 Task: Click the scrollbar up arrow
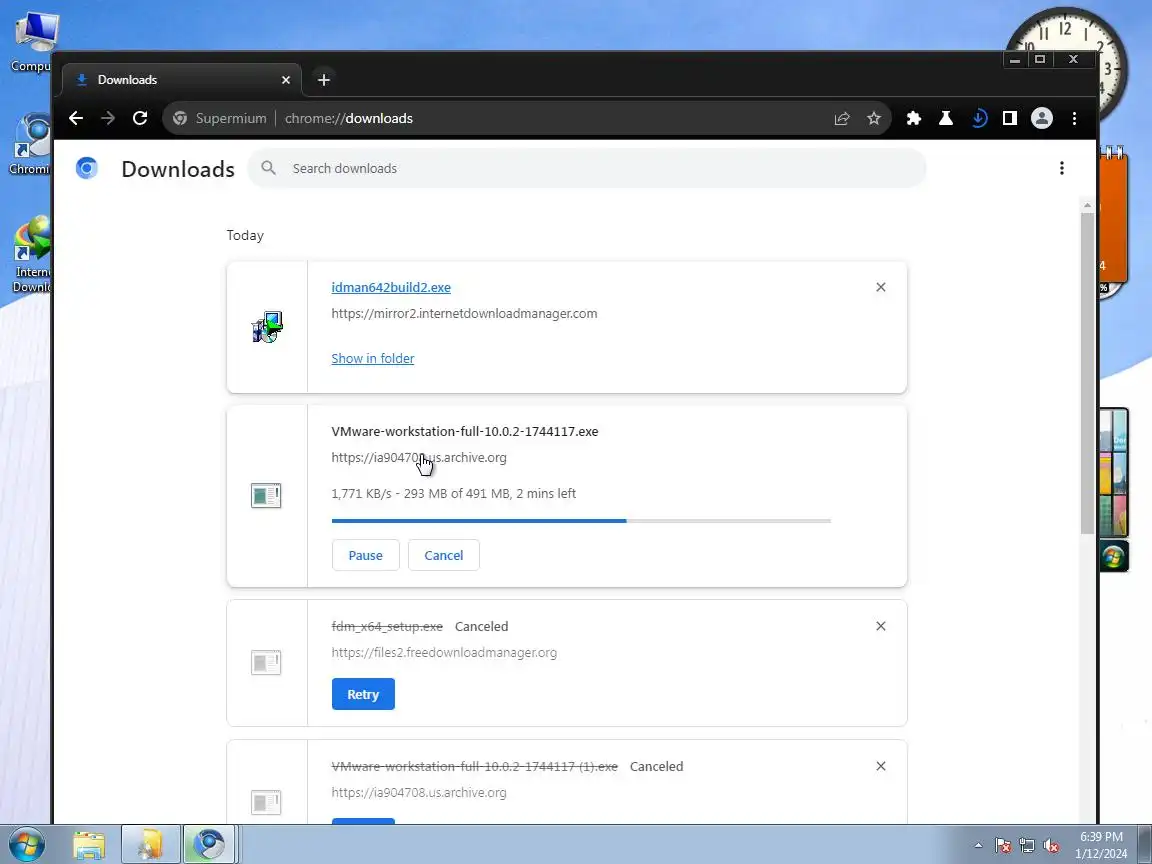coord(1087,206)
